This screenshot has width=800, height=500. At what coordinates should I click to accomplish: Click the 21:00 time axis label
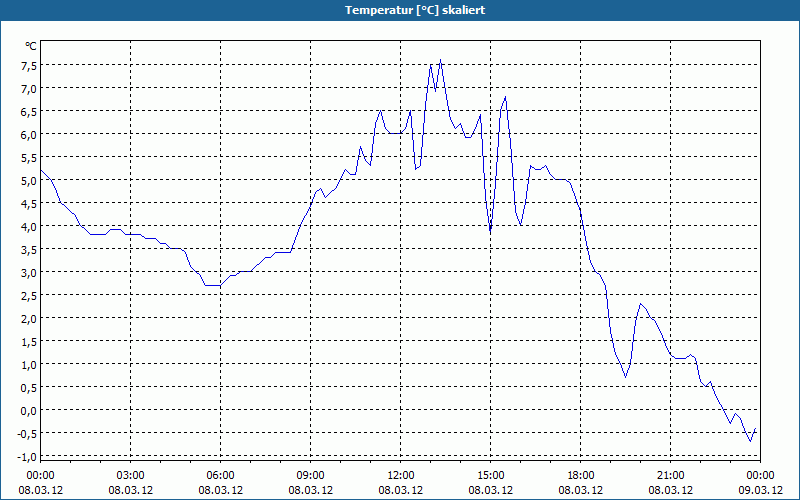[670, 476]
